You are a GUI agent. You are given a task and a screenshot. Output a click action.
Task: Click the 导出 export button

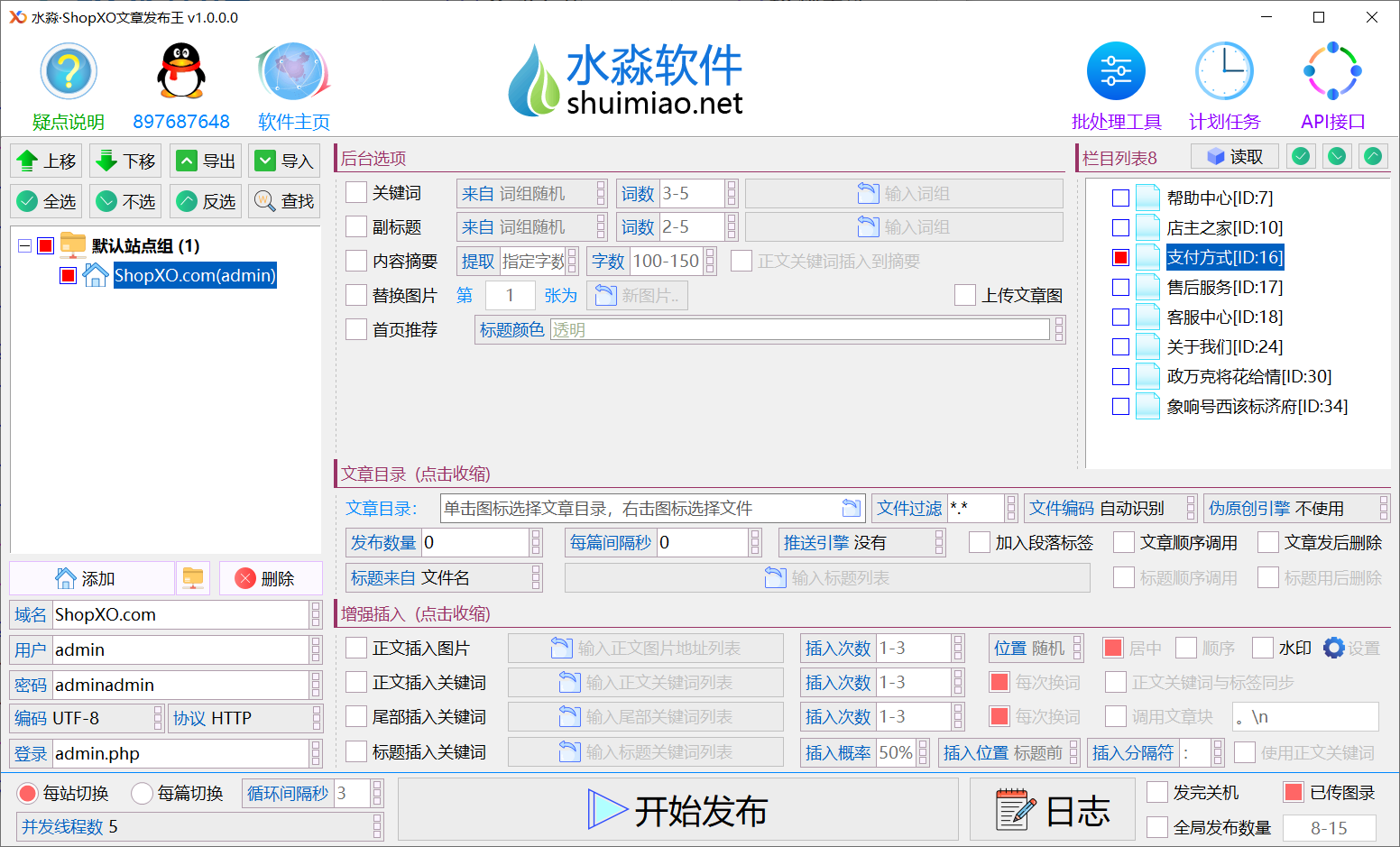[206, 161]
